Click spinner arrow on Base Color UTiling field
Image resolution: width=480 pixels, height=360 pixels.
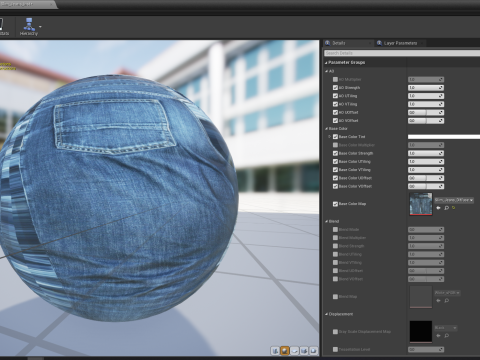click(x=441, y=162)
